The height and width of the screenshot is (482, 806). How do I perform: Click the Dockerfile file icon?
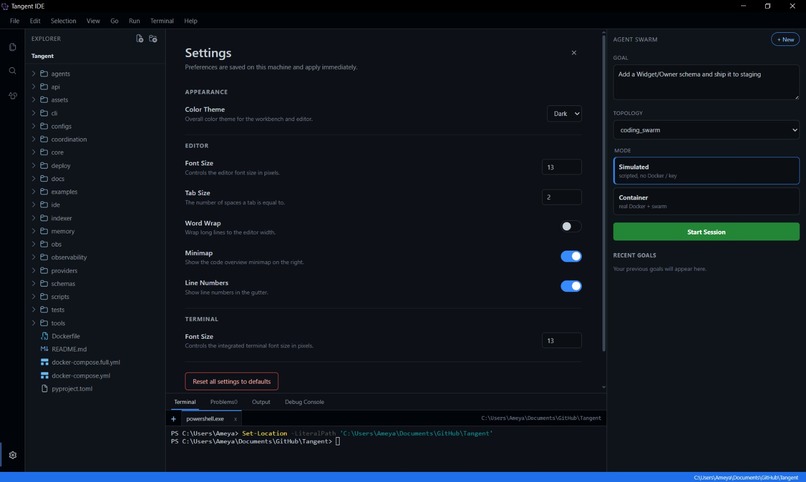(x=44, y=336)
